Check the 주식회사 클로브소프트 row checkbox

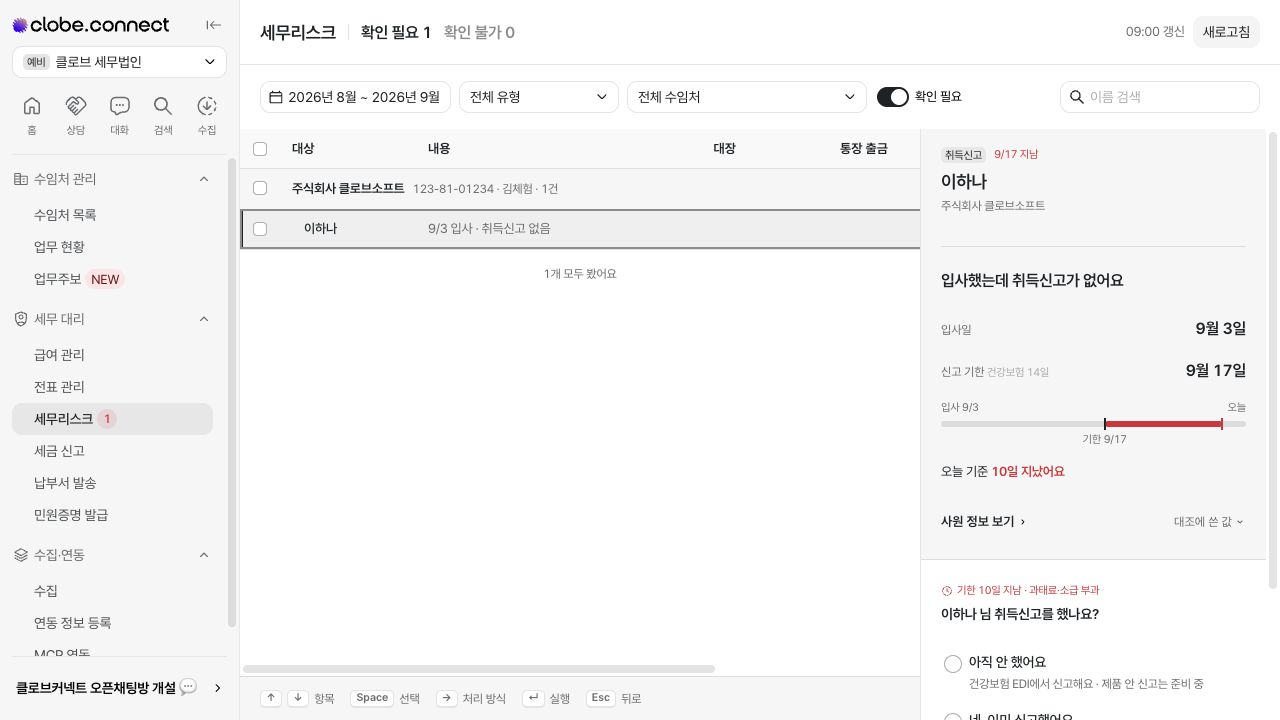click(x=260, y=188)
